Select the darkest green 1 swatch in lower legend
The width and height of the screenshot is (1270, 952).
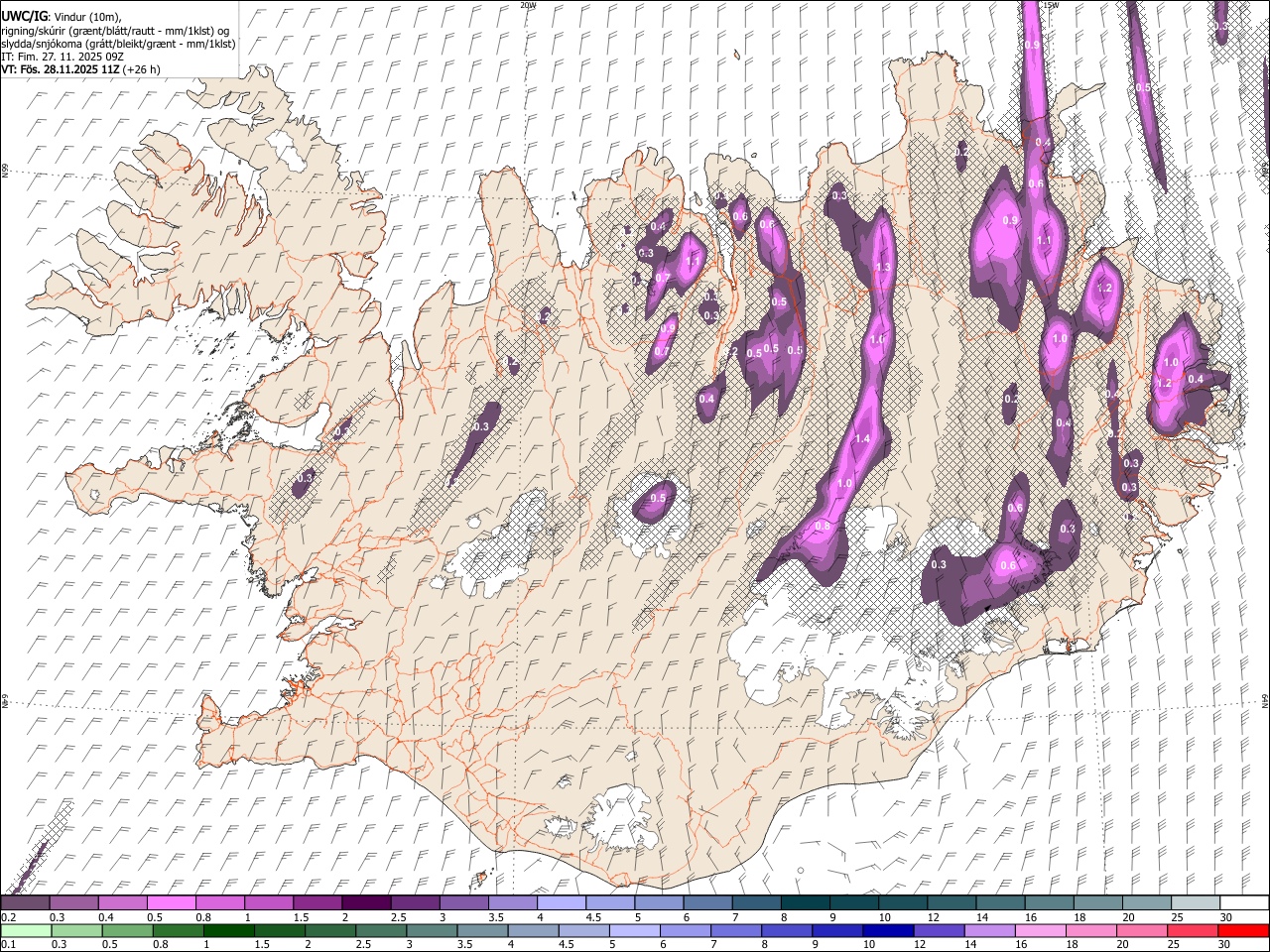pos(229,930)
